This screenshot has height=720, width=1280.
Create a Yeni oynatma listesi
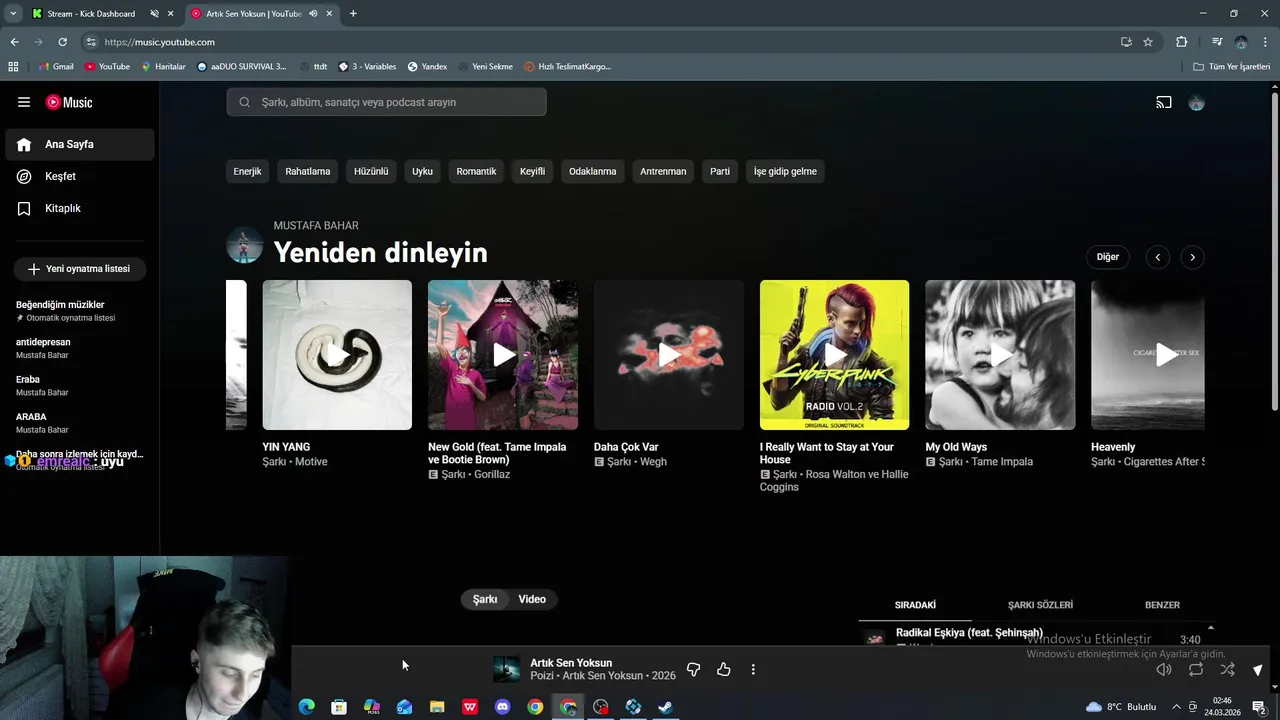(x=79, y=269)
